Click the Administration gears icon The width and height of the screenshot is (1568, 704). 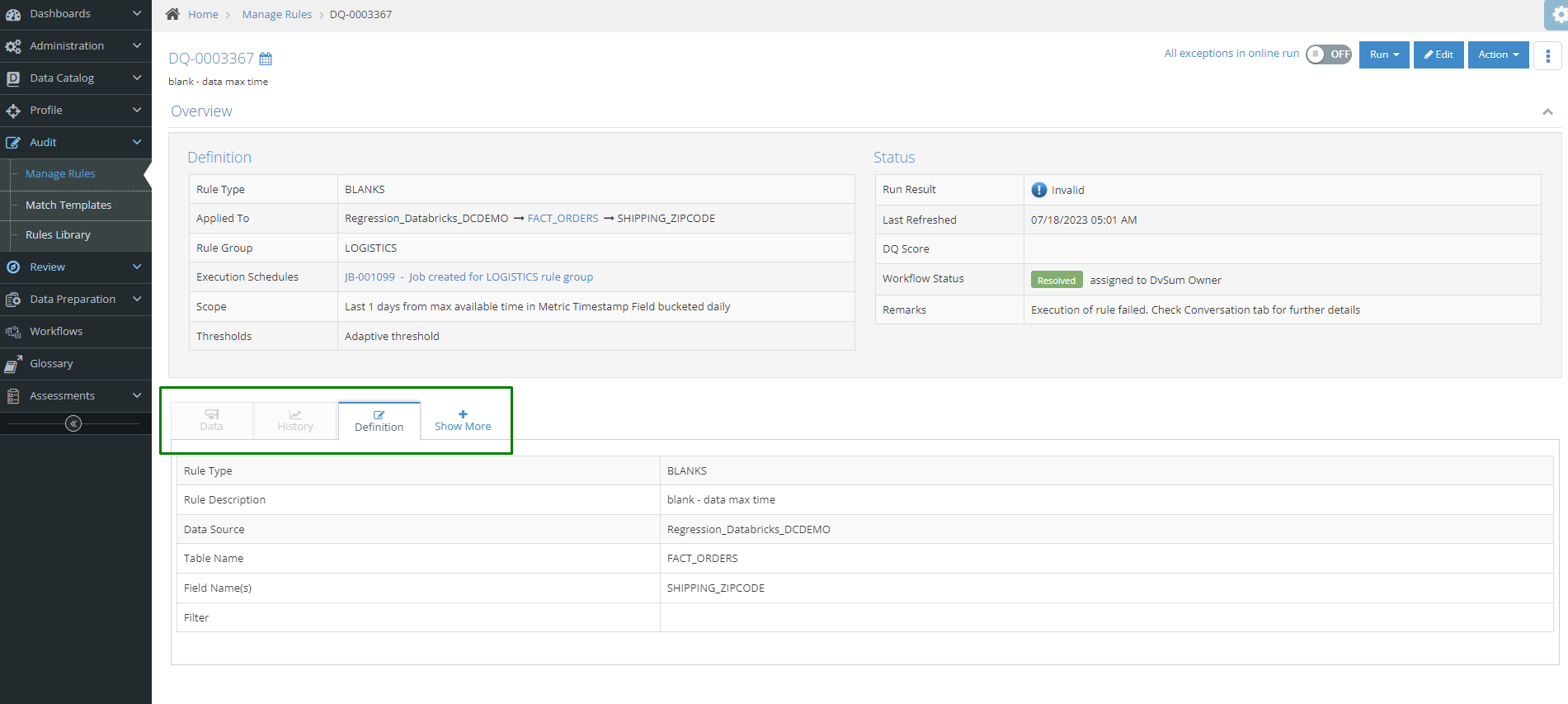click(13, 46)
